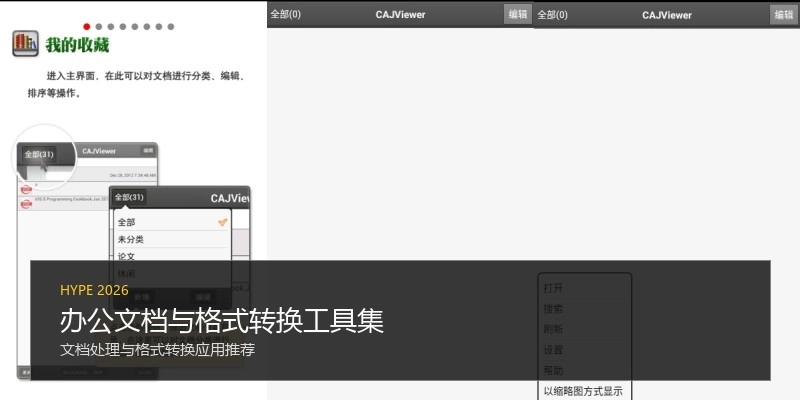
Task: Select 未分类 in the category list
Action: click(131, 240)
